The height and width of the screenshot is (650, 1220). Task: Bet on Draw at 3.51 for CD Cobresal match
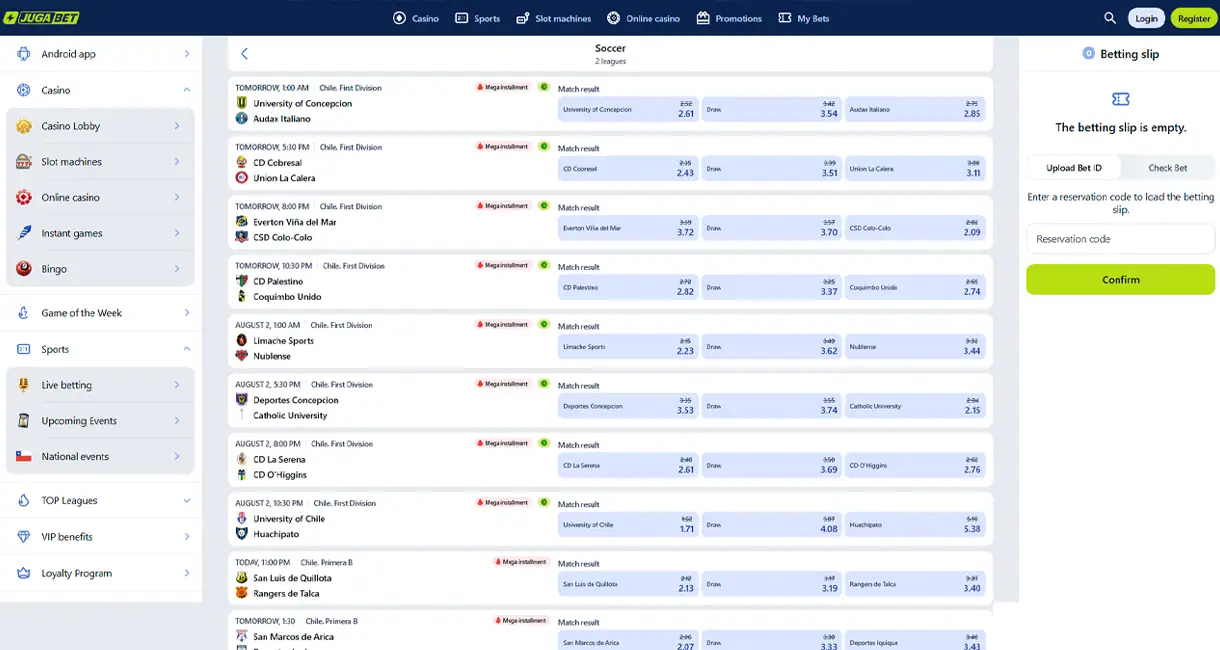click(771, 168)
